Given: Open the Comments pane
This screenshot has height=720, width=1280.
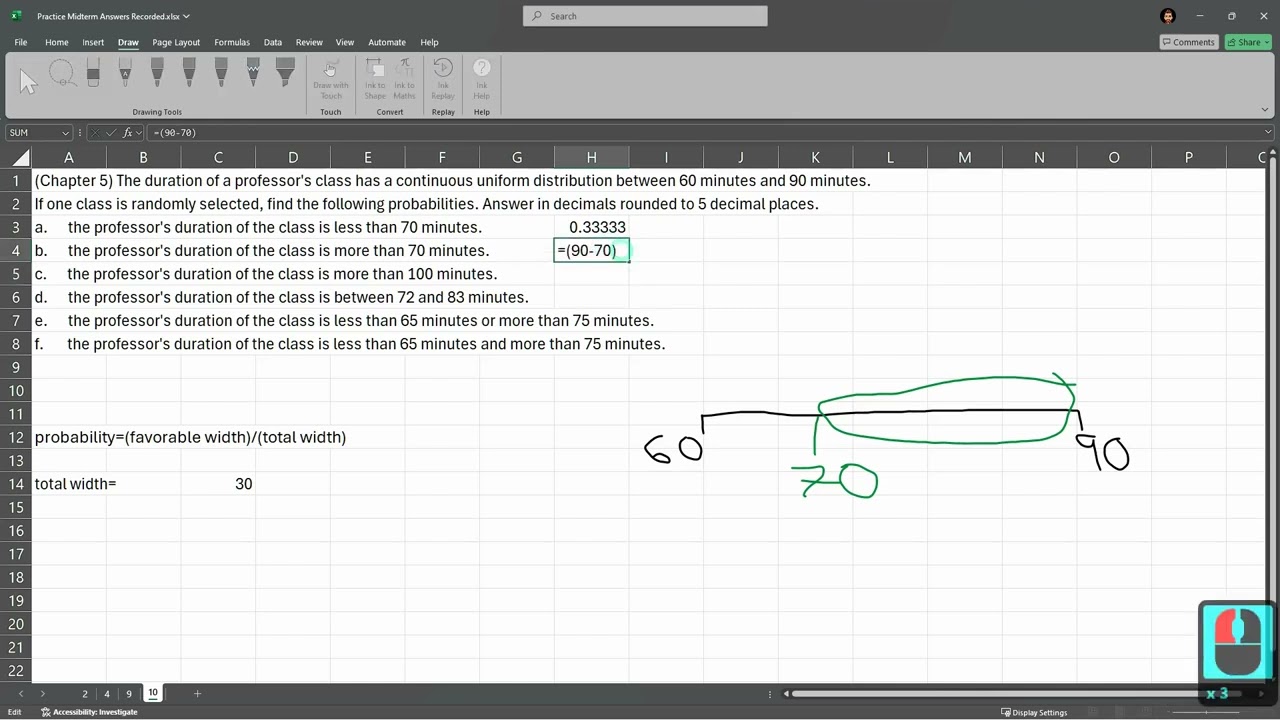Looking at the screenshot, I should (x=1188, y=42).
